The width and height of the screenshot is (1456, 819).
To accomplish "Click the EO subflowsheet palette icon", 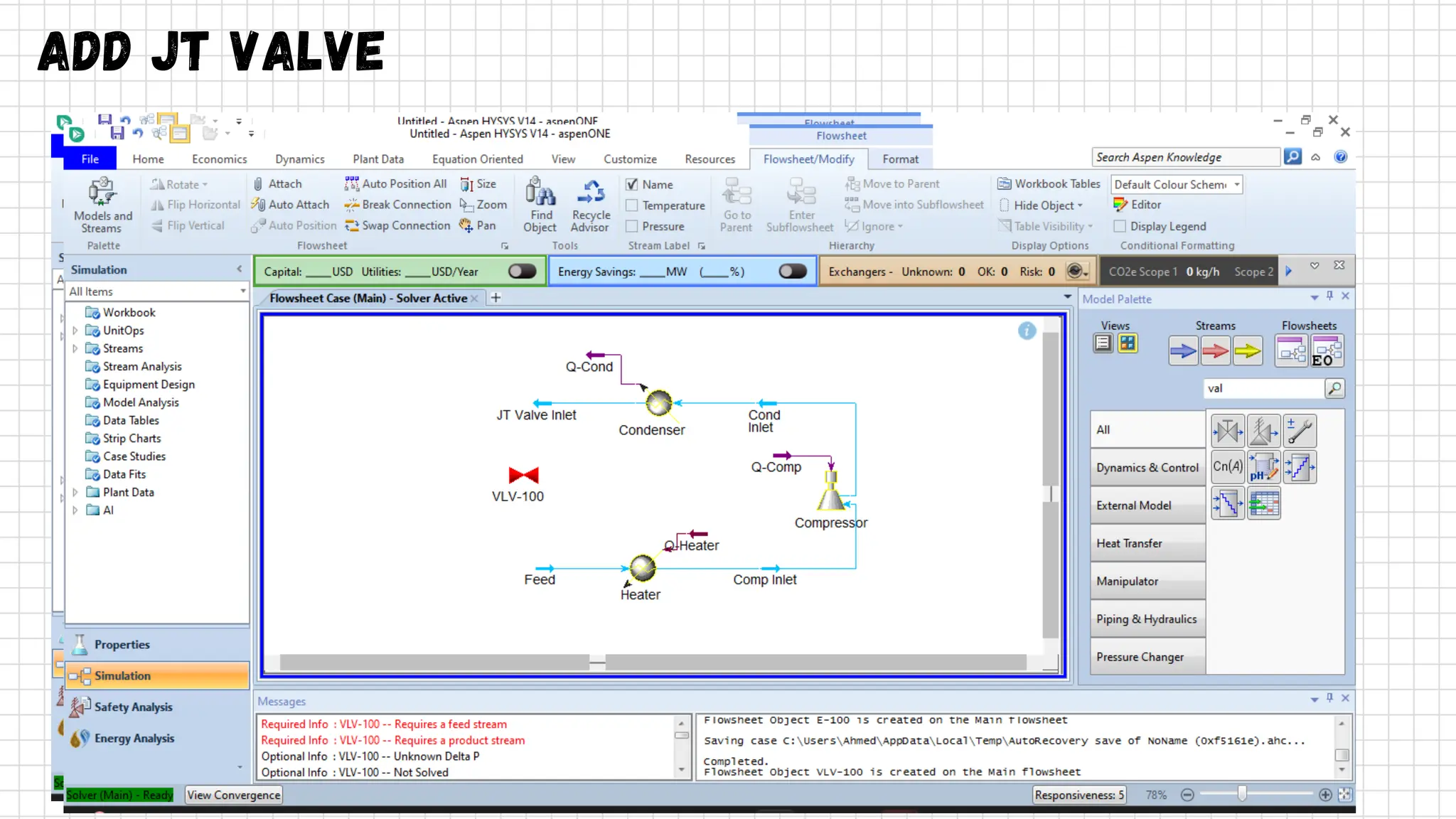I will tap(1327, 351).
